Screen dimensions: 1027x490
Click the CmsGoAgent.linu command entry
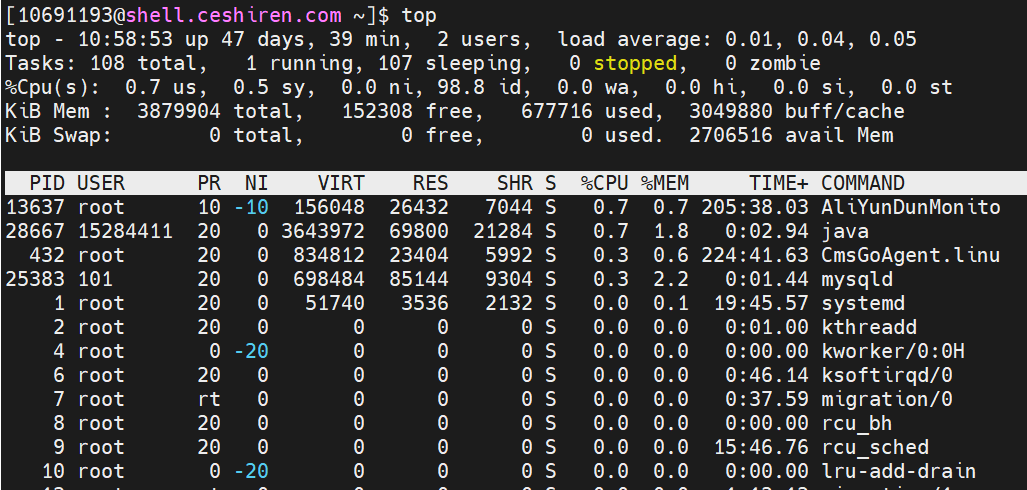tap(910, 255)
